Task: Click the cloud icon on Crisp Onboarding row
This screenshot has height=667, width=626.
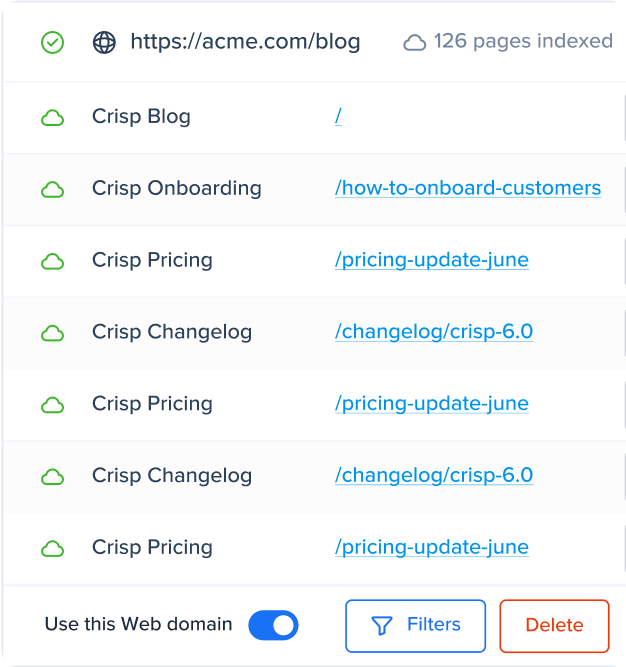Action: [x=52, y=189]
